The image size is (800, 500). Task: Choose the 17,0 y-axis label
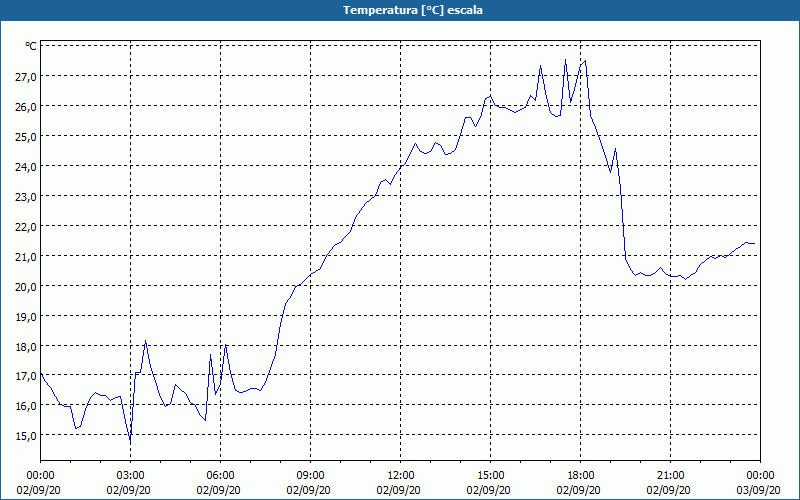coord(26,376)
